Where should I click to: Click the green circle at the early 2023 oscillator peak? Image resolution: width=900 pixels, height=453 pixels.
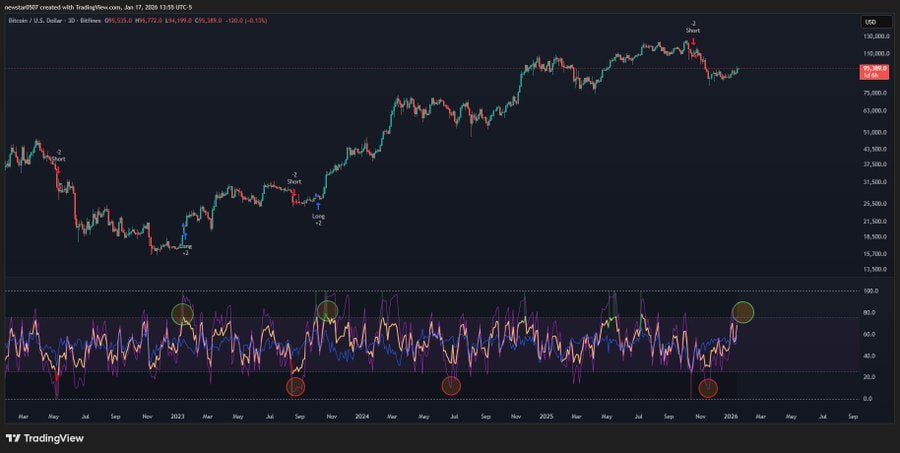(x=181, y=314)
